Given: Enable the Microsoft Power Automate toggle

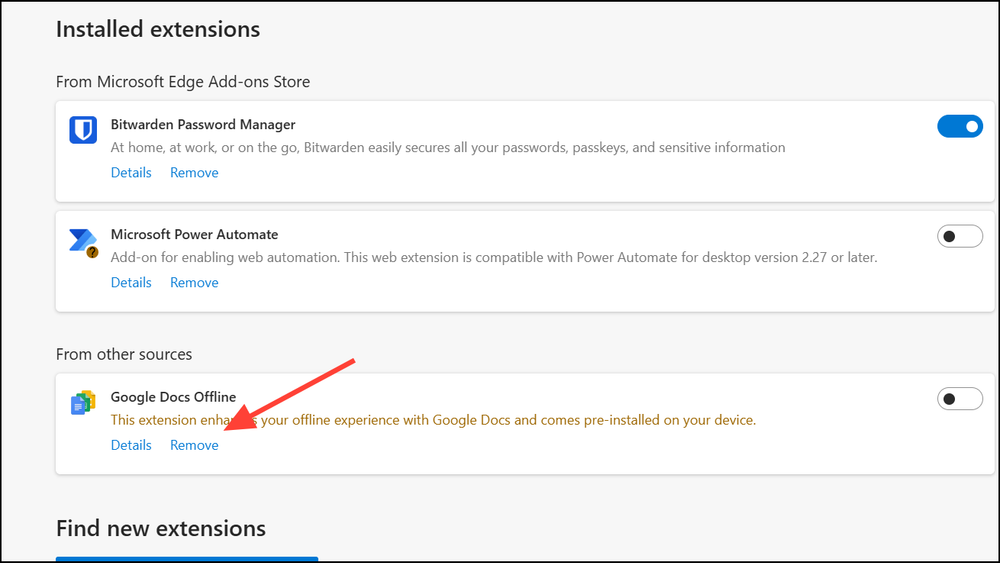Looking at the screenshot, I should [x=960, y=237].
